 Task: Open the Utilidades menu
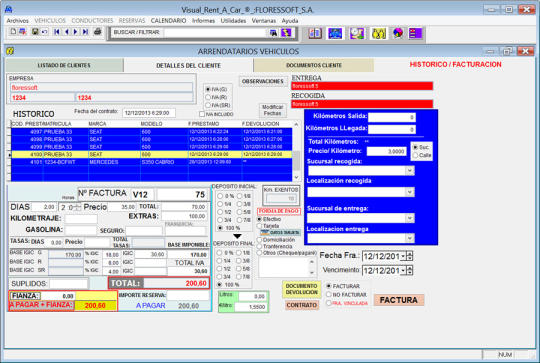point(233,21)
